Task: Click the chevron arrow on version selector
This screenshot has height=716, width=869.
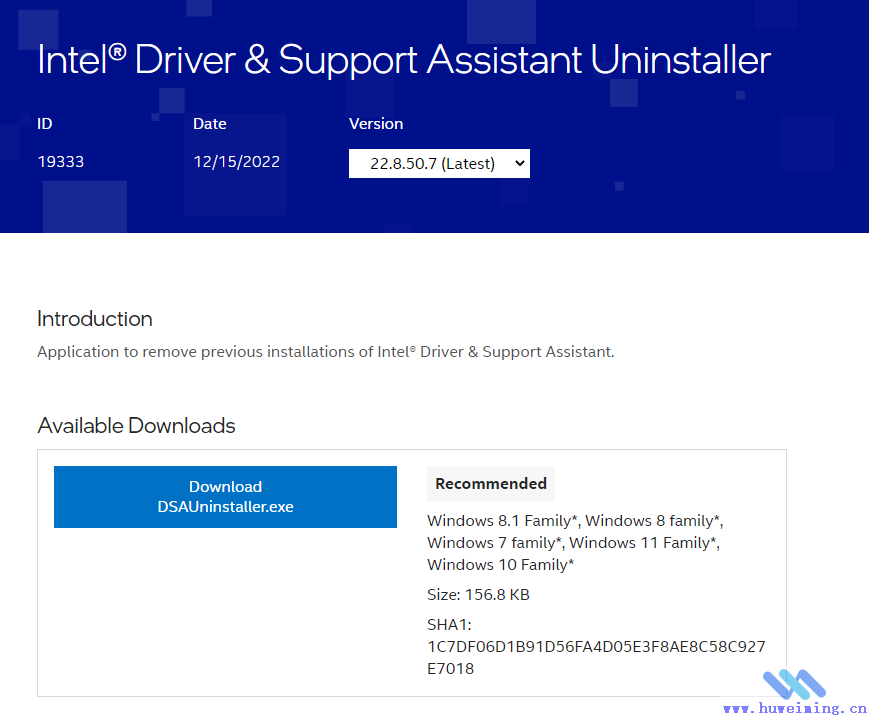Action: [x=518, y=163]
